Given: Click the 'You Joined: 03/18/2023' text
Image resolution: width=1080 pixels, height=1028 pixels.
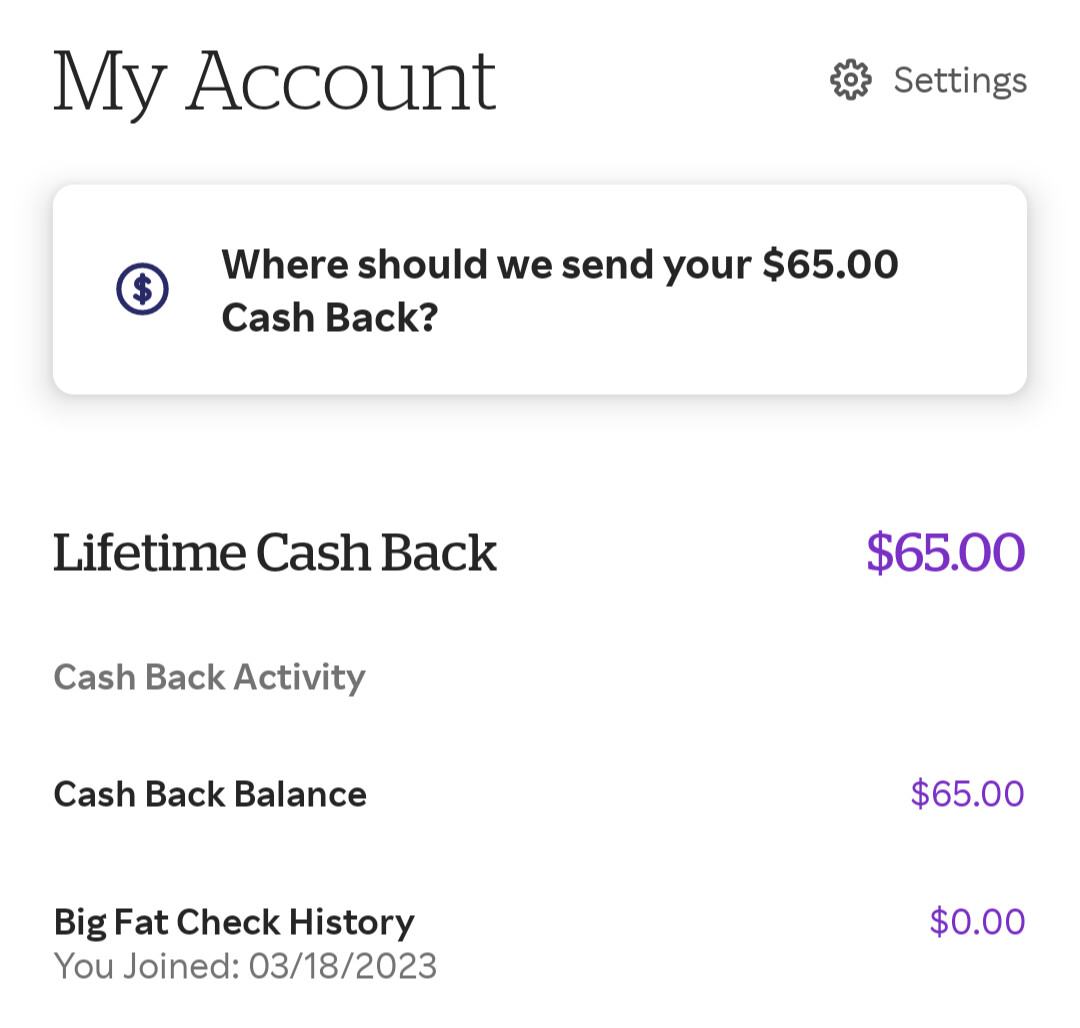Looking at the screenshot, I should click(245, 966).
